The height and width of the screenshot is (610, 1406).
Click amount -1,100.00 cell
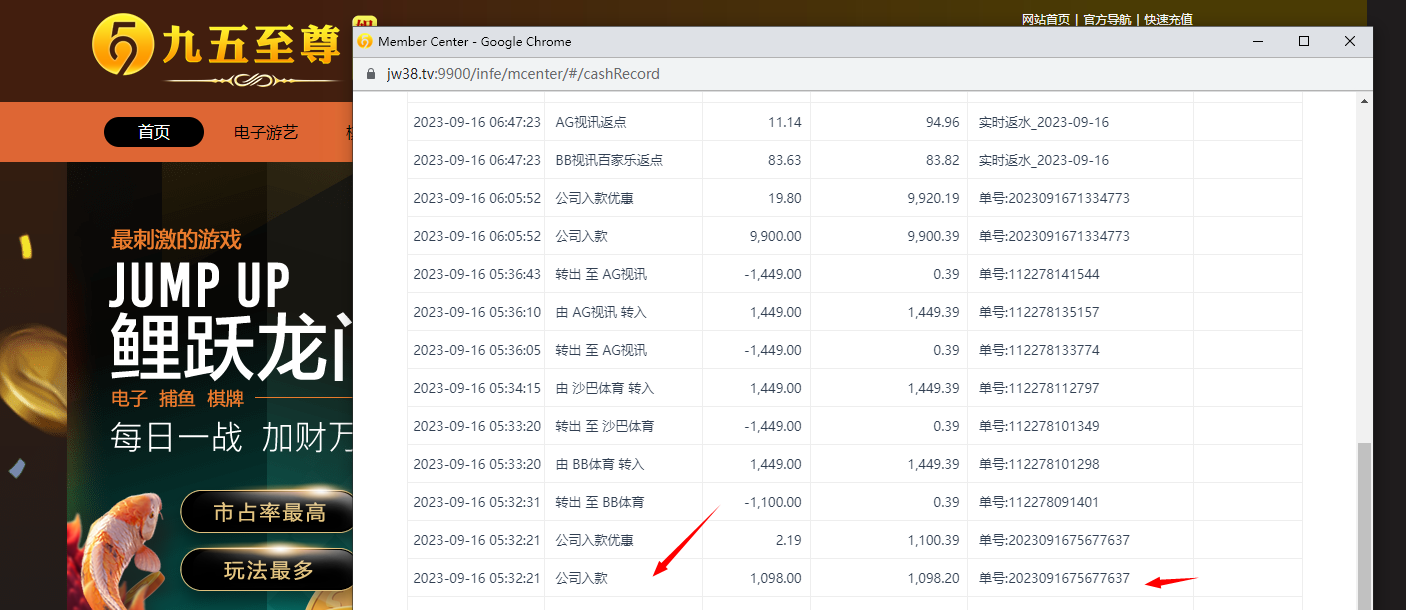click(x=756, y=502)
